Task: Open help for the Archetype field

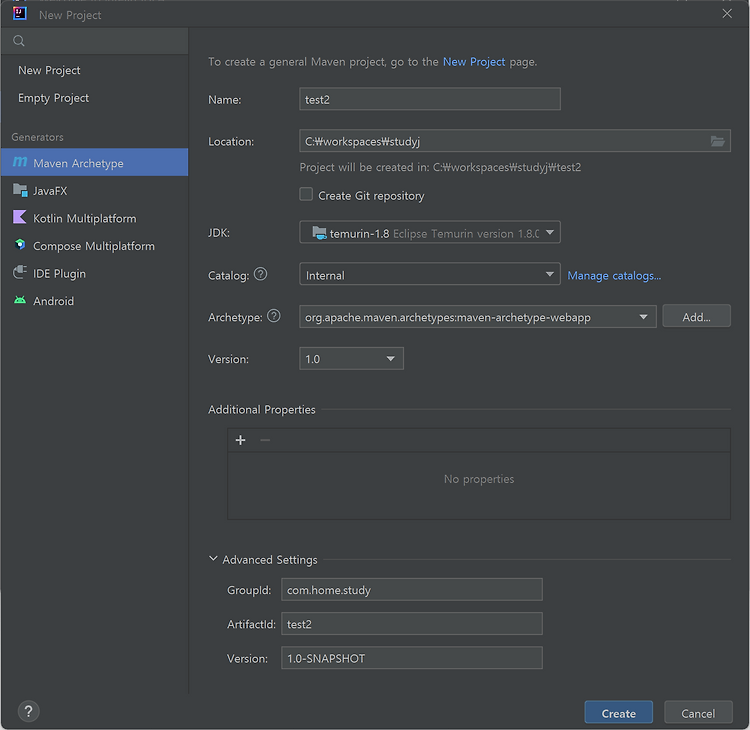Action: click(x=274, y=316)
